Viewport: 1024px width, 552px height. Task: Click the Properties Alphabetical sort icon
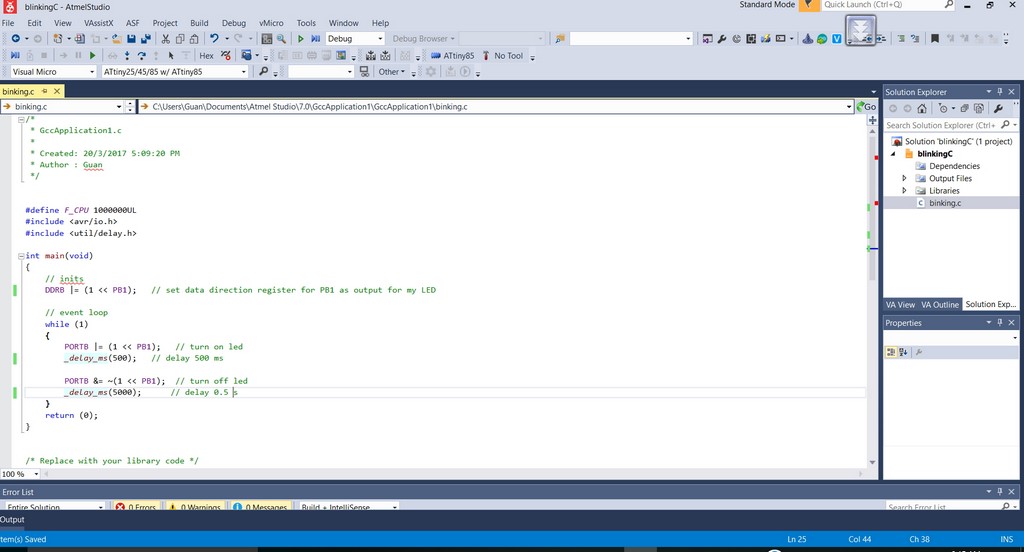(903, 352)
